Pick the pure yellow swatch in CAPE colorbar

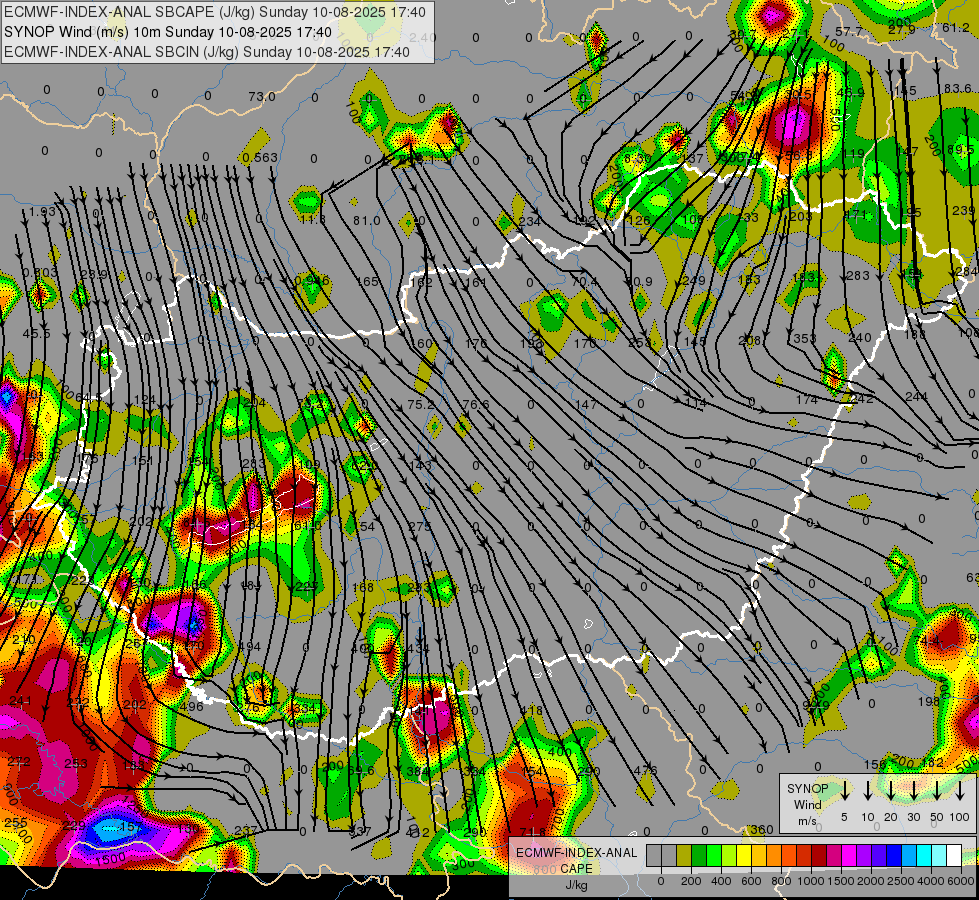744,855
